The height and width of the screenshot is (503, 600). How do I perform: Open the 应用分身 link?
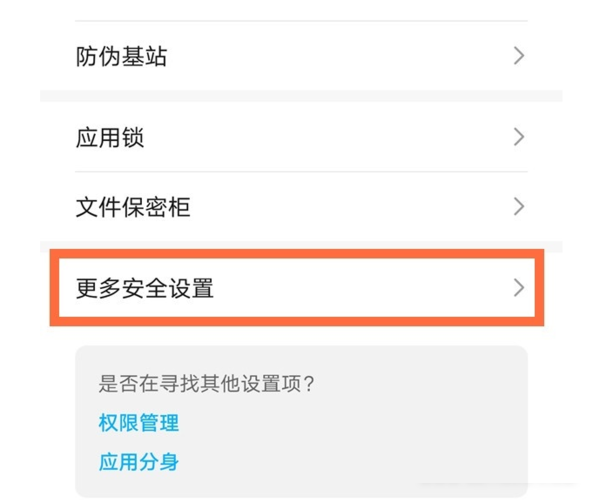(138, 462)
